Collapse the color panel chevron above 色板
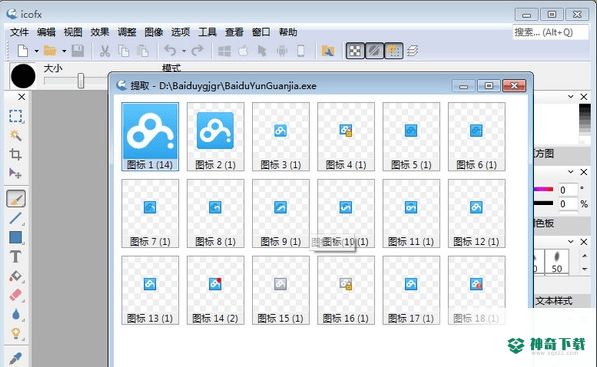This screenshot has height=367, width=597. tap(571, 172)
